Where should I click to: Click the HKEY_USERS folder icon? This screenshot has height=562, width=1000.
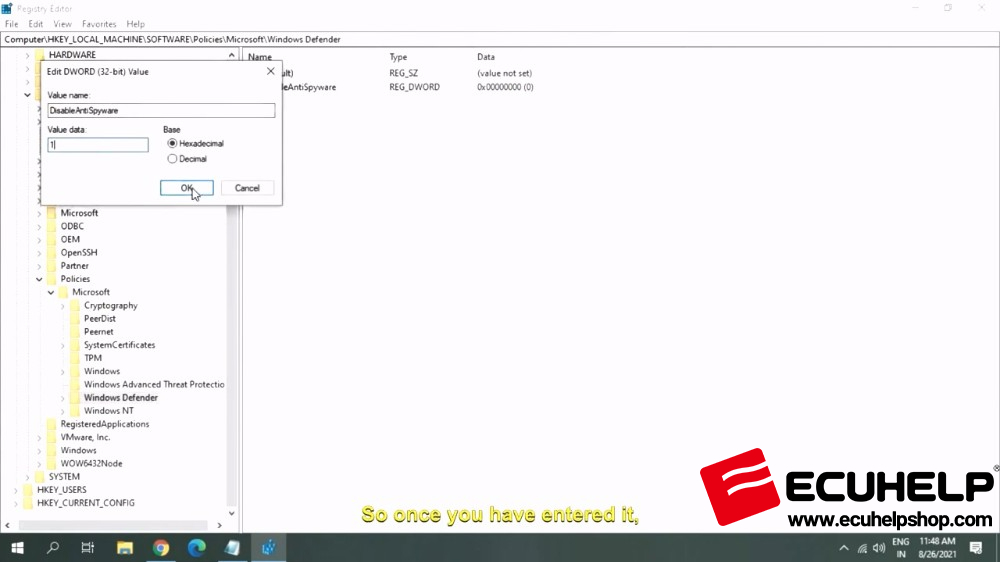[28, 490]
